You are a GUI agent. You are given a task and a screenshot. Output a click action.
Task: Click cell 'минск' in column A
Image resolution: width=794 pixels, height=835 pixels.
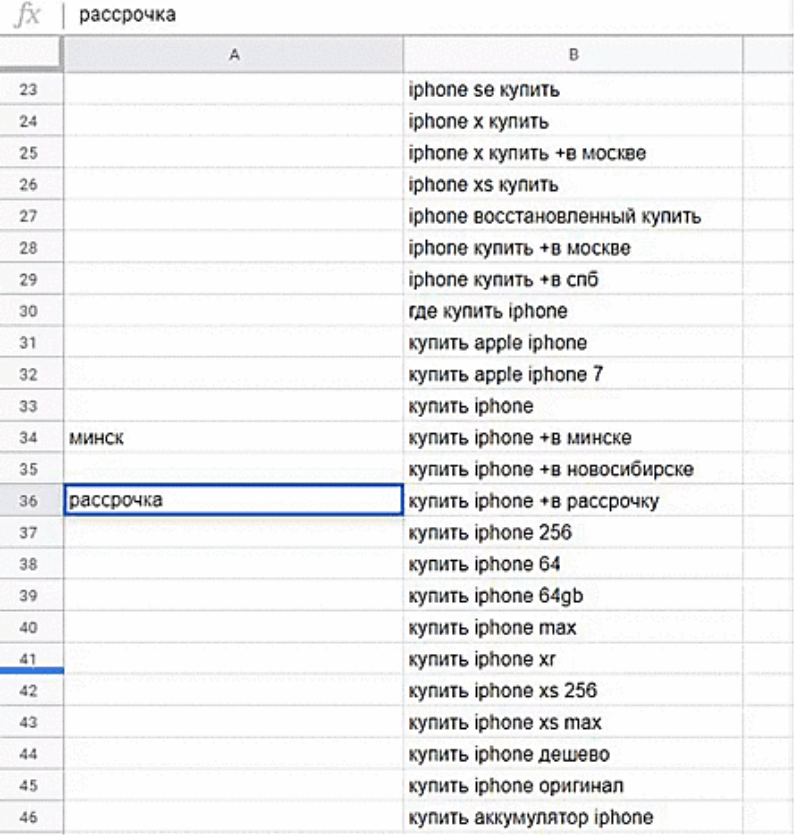click(233, 437)
